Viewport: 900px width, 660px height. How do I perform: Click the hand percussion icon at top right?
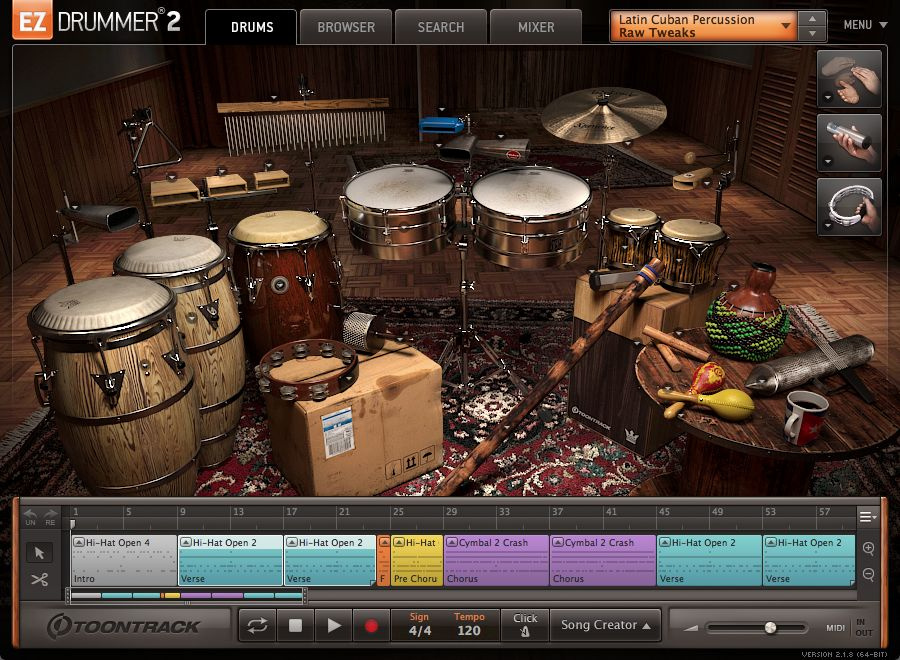coord(848,80)
